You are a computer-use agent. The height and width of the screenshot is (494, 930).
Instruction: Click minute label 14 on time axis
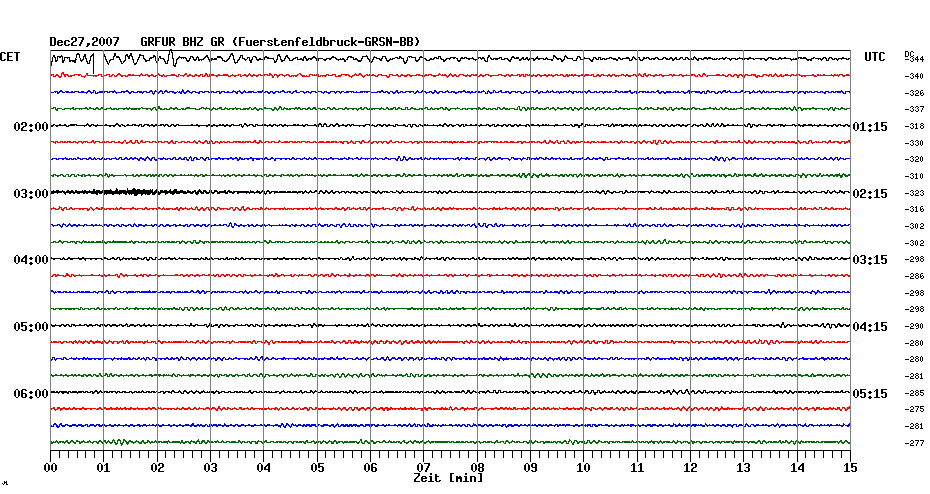tap(797, 467)
